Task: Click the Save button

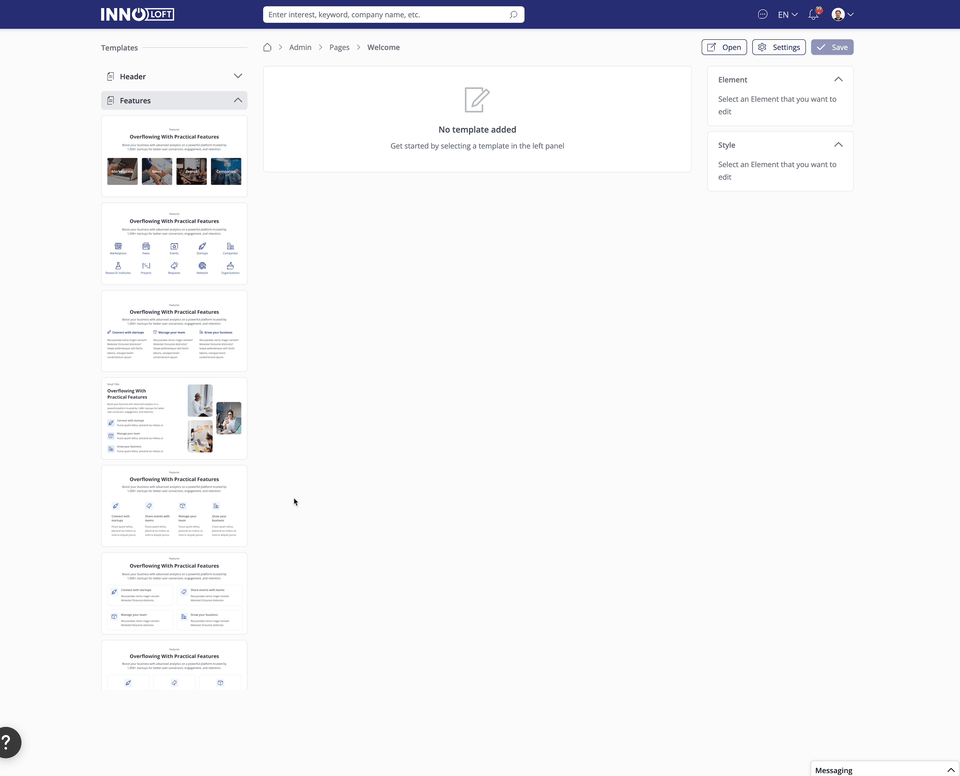Action: click(832, 47)
